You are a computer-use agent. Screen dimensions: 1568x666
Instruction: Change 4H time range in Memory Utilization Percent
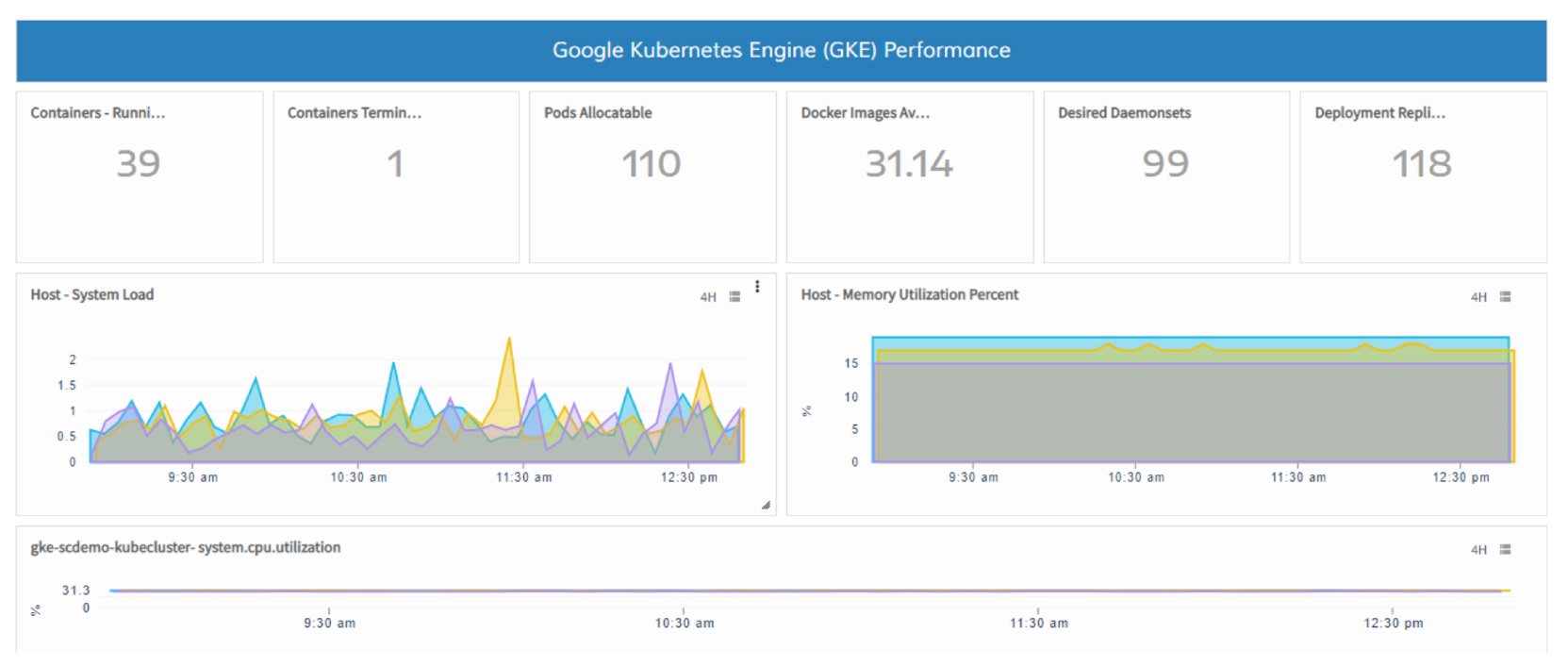point(1478,297)
